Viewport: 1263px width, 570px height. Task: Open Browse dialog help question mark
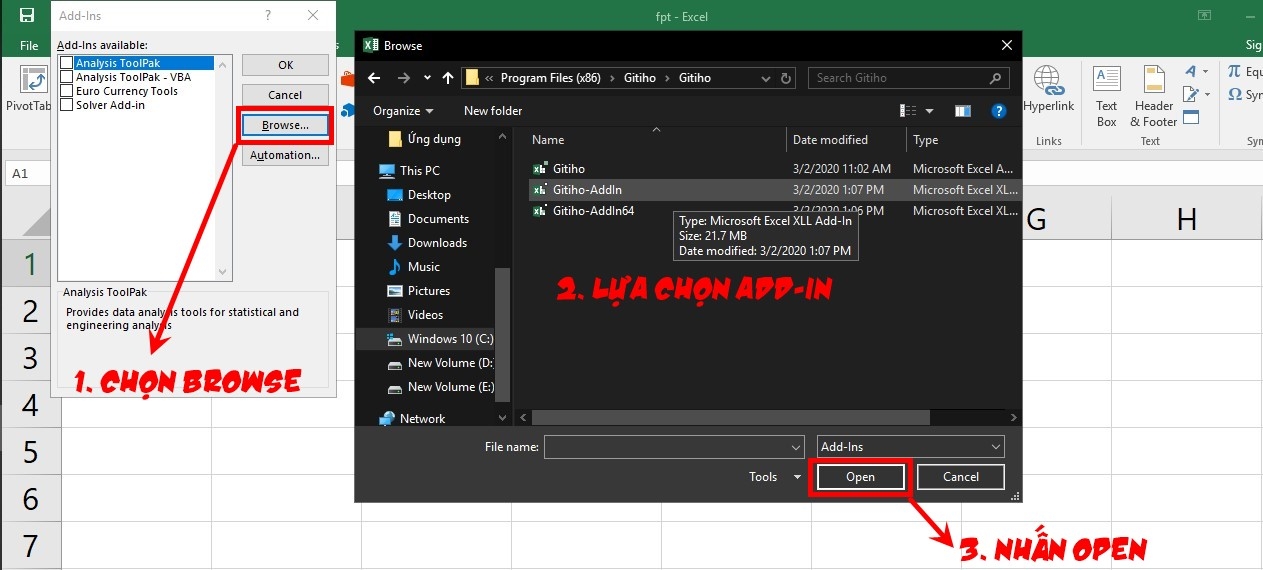tap(998, 111)
